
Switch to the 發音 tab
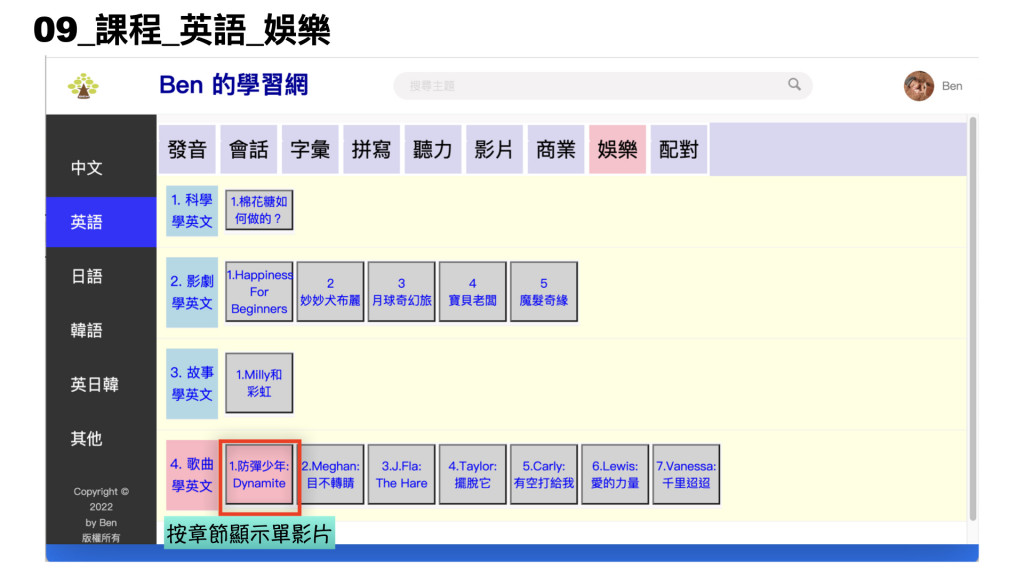[x=187, y=150]
